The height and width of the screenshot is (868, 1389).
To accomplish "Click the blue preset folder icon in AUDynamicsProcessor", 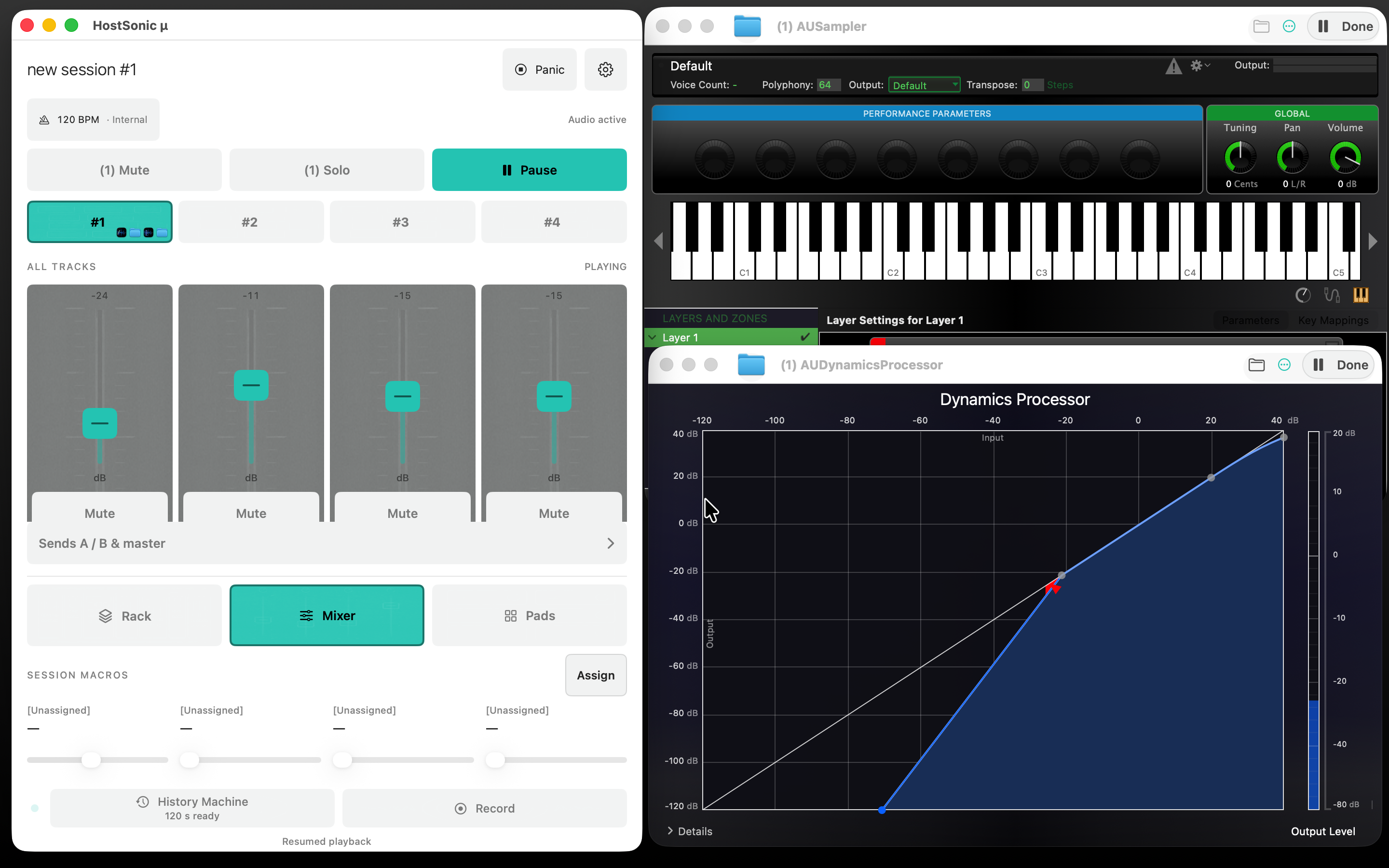I will pos(751,365).
